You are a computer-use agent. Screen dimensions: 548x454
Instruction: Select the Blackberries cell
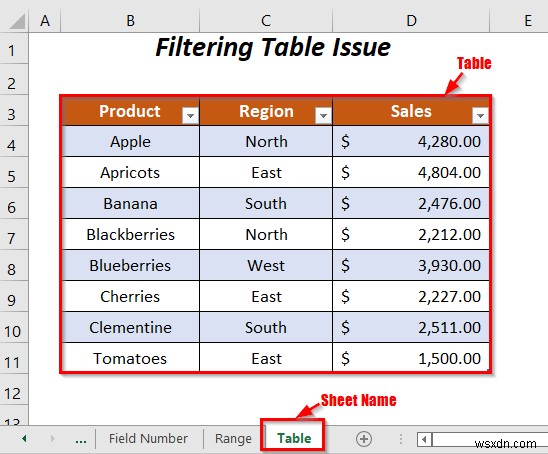[130, 234]
